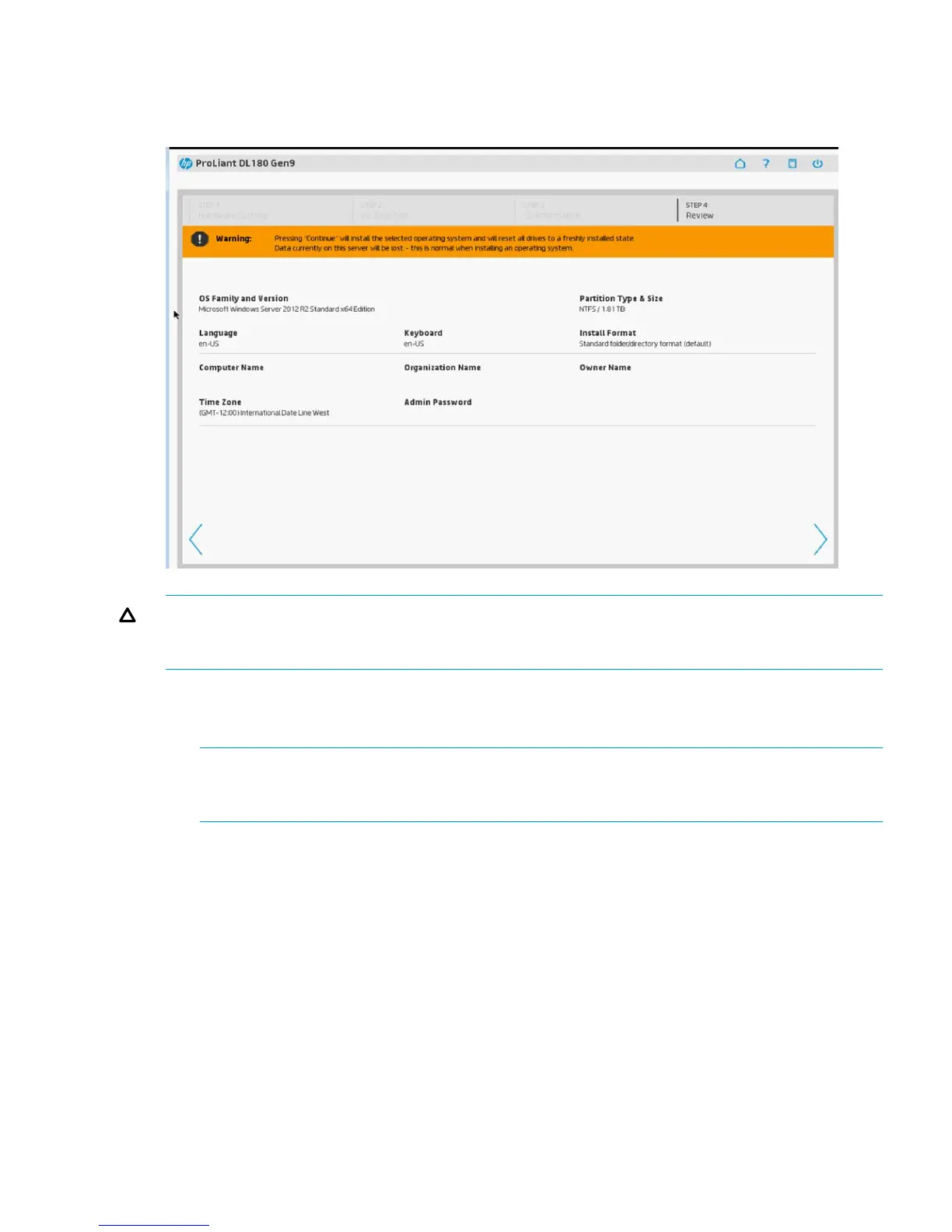Click the Partition Type & Size label
Screen dimensions: 952x1232
(621, 299)
